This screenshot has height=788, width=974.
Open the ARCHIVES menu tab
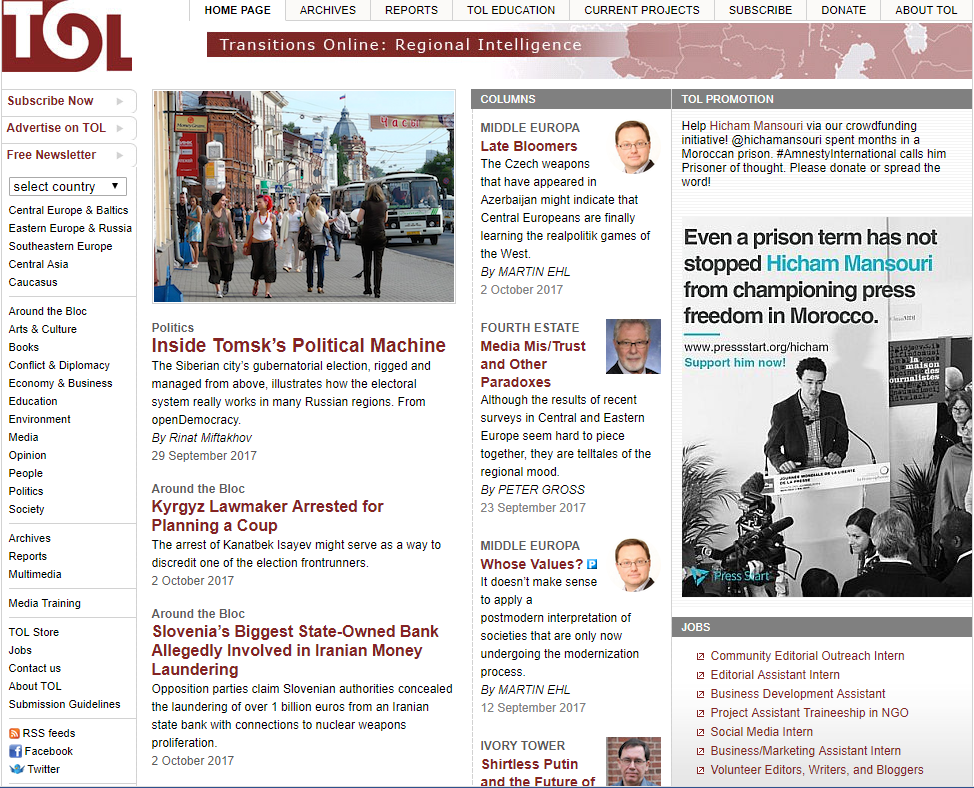pos(328,11)
